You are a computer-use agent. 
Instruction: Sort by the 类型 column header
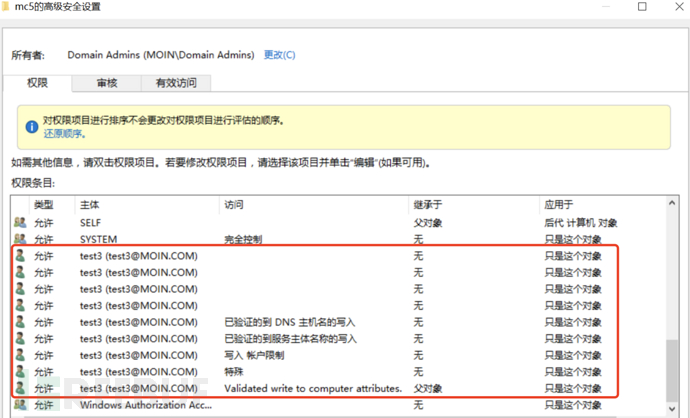coord(44,204)
